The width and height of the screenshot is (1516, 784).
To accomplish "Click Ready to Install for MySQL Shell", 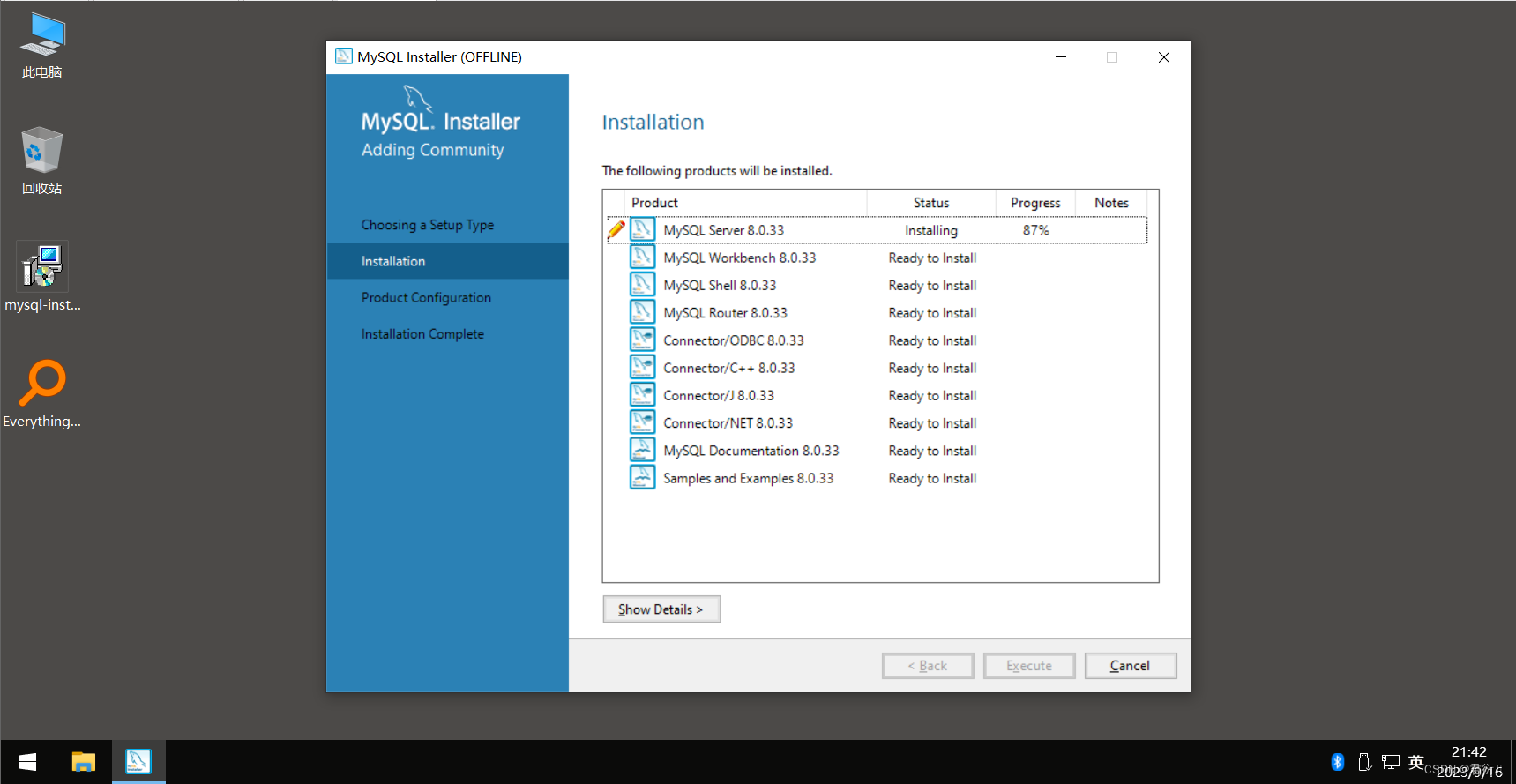I will [x=932, y=285].
